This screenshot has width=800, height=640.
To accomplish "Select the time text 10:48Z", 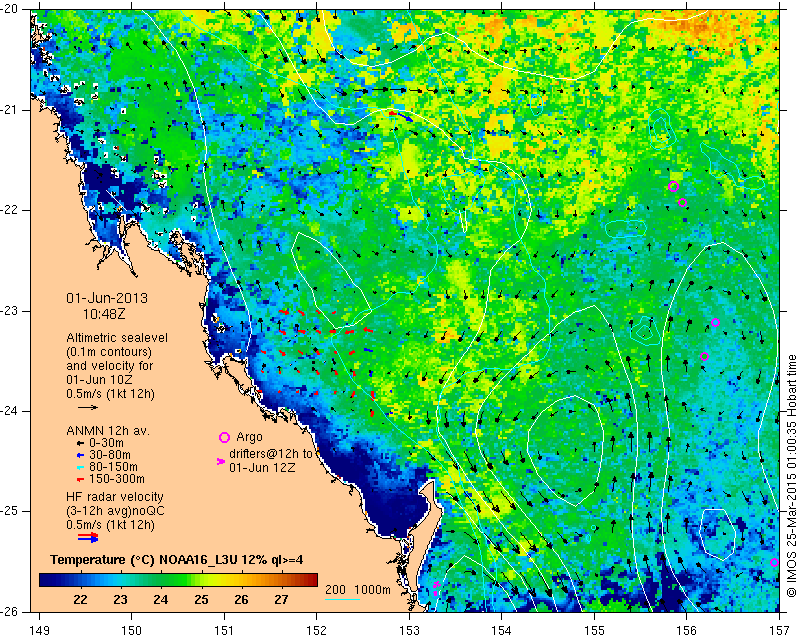I will pos(104,314).
